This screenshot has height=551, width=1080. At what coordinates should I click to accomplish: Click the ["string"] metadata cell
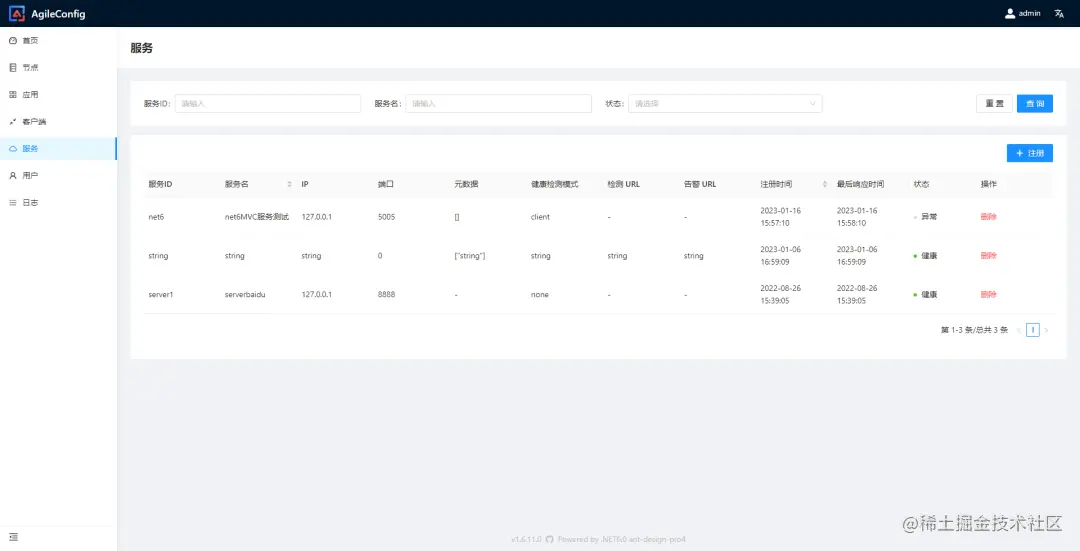[x=470, y=256]
